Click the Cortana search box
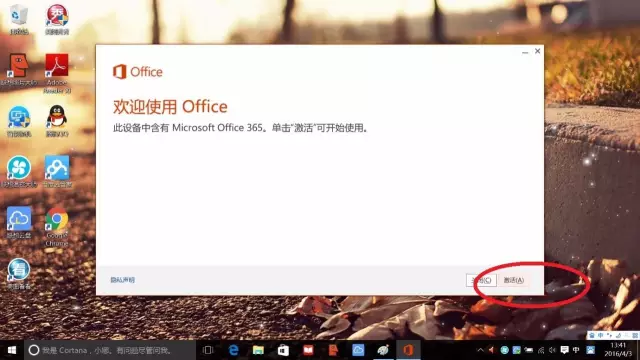 110,350
